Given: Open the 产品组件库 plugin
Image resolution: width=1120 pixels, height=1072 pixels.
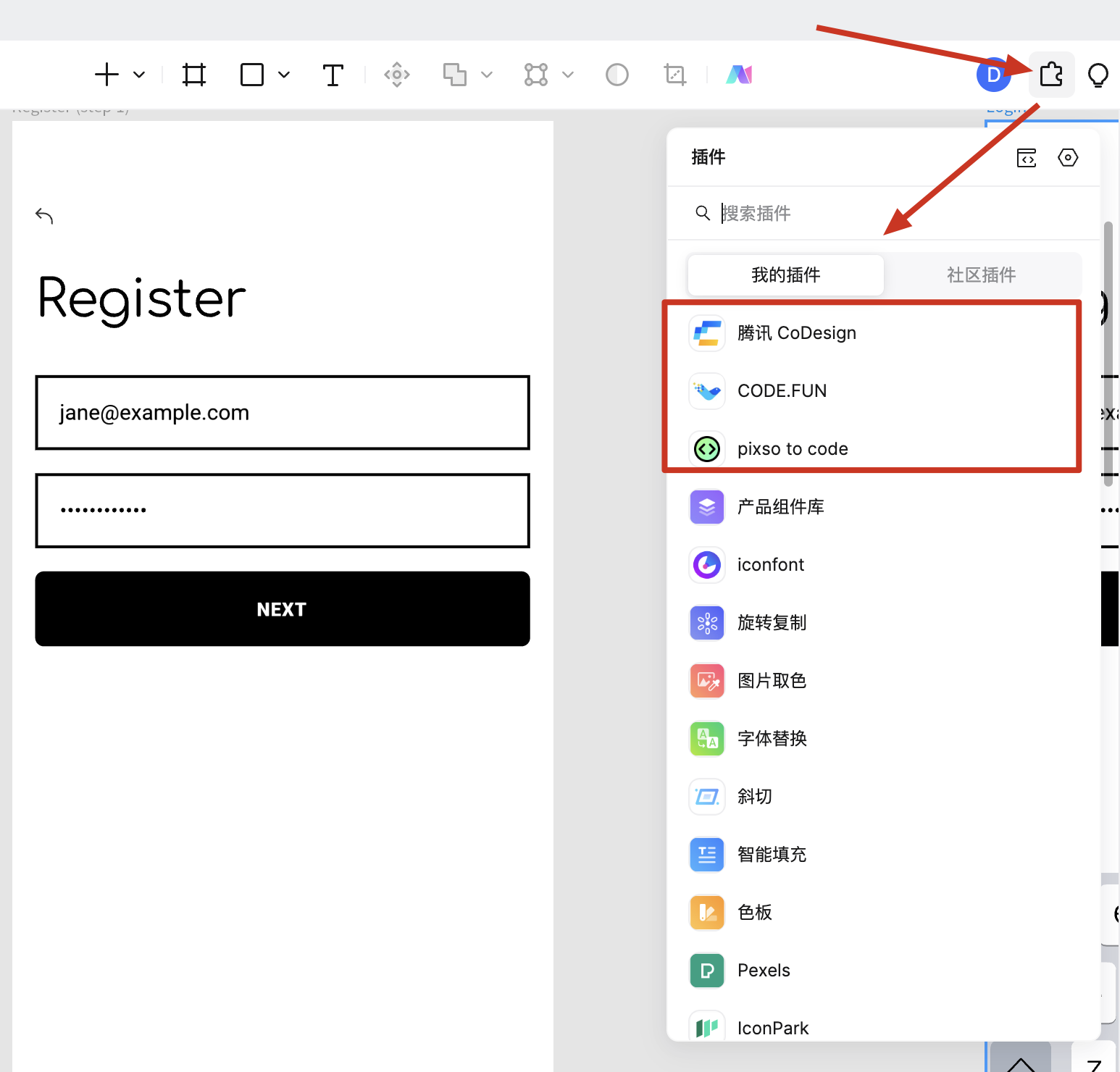Looking at the screenshot, I should (x=884, y=507).
